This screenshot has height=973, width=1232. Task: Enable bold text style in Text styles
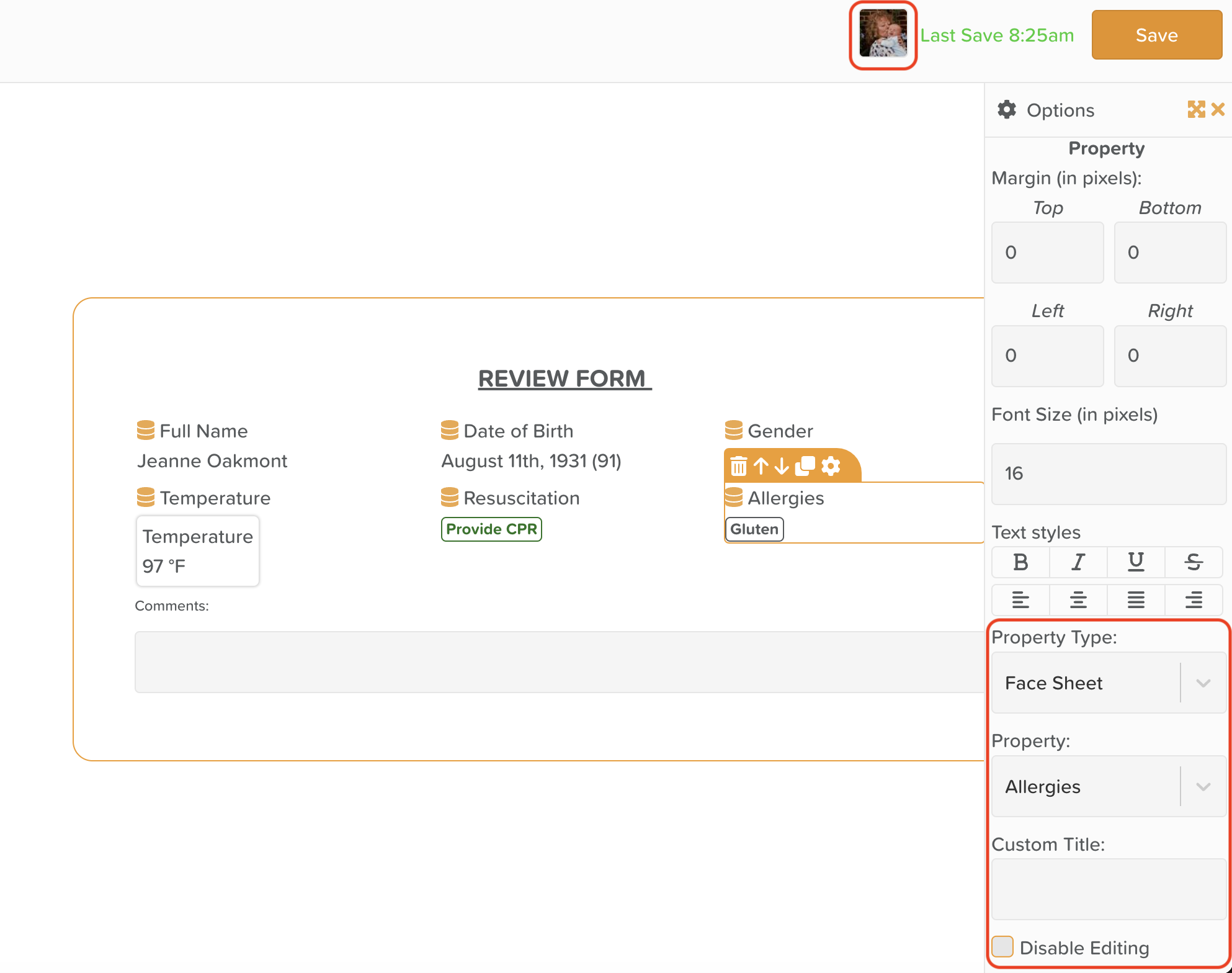click(x=1020, y=562)
